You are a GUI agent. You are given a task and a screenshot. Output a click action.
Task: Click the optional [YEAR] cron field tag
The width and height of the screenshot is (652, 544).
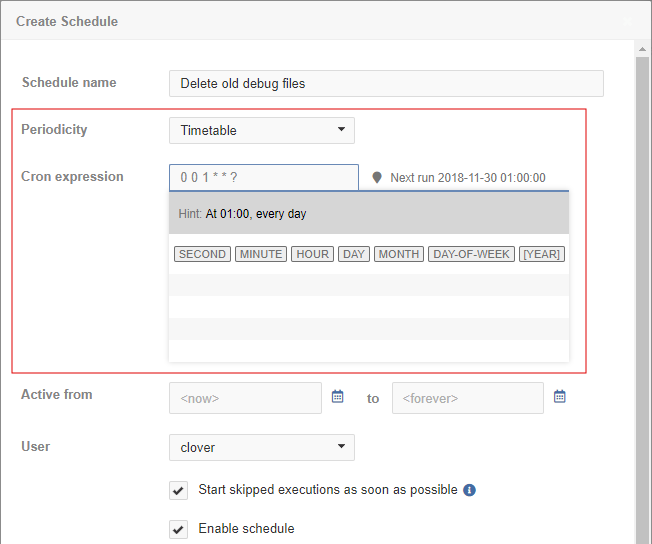click(542, 254)
